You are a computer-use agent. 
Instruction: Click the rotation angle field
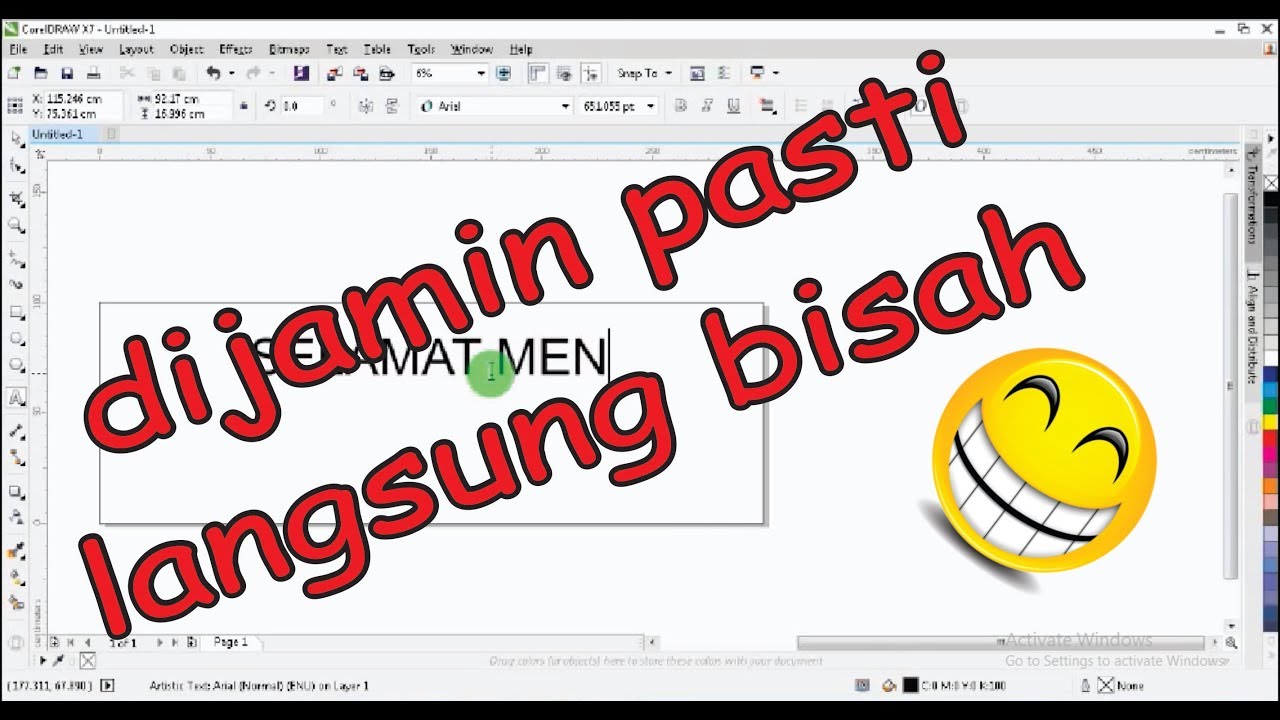click(304, 105)
